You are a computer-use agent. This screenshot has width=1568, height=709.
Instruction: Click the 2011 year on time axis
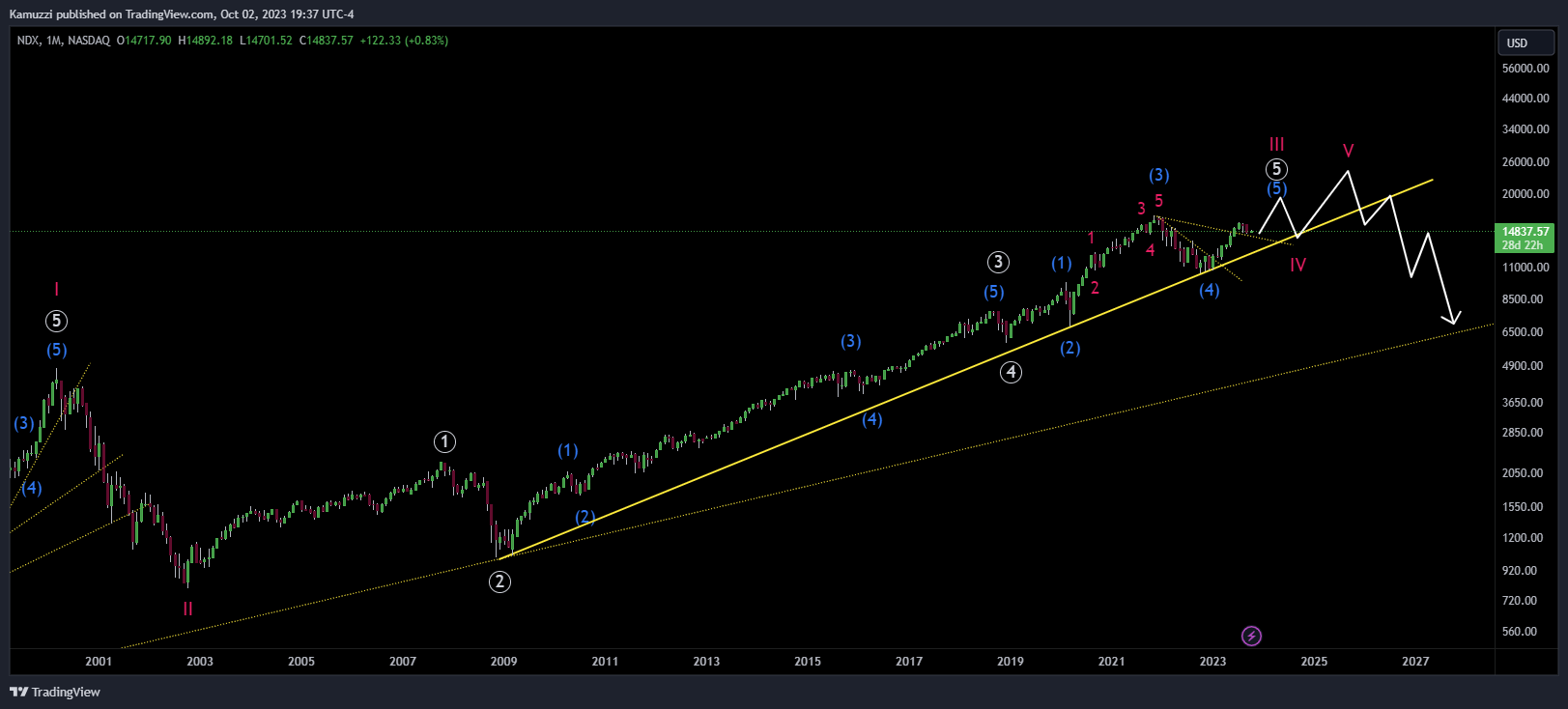coord(605,662)
